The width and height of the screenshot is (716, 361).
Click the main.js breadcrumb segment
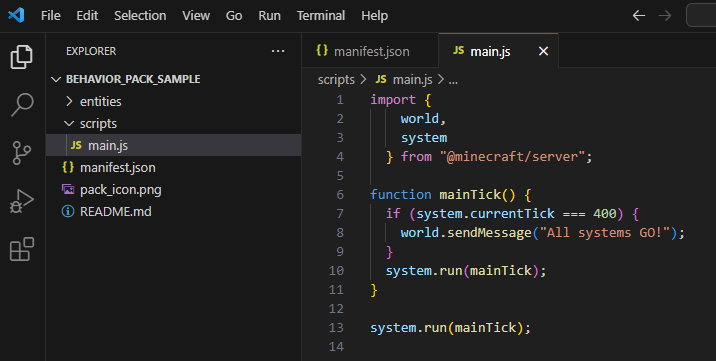(412, 79)
